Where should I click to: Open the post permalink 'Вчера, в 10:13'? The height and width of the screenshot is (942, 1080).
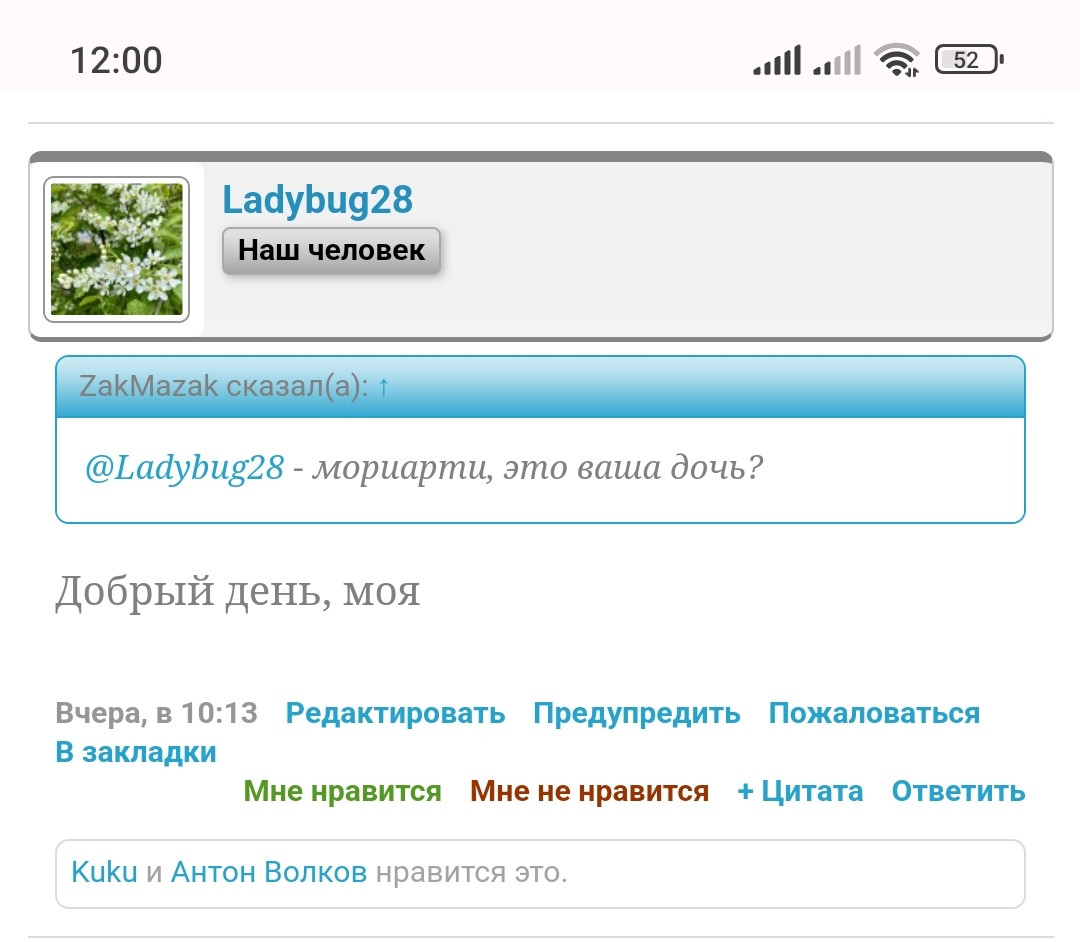[x=156, y=713]
